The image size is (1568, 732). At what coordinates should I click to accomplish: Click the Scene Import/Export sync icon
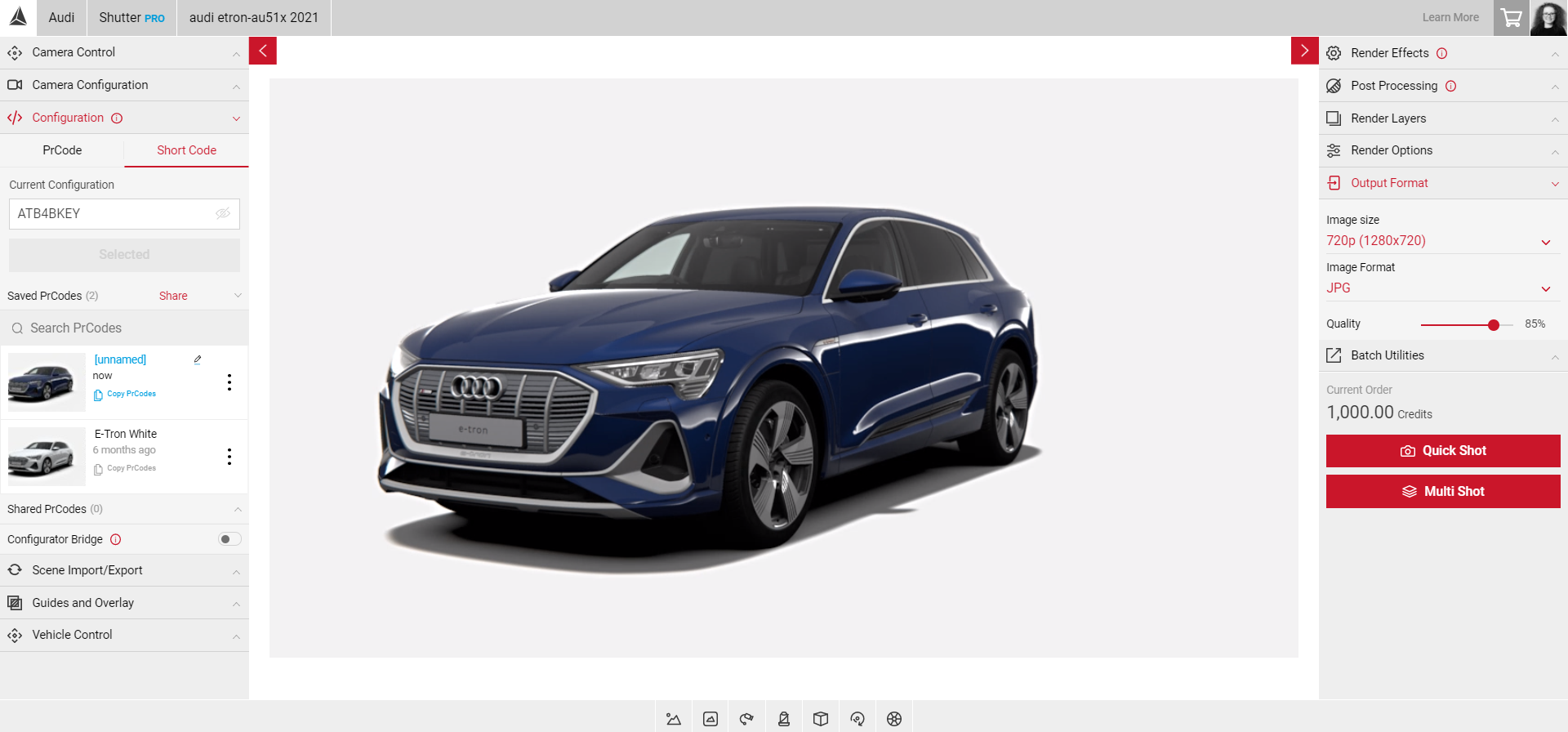pos(15,569)
